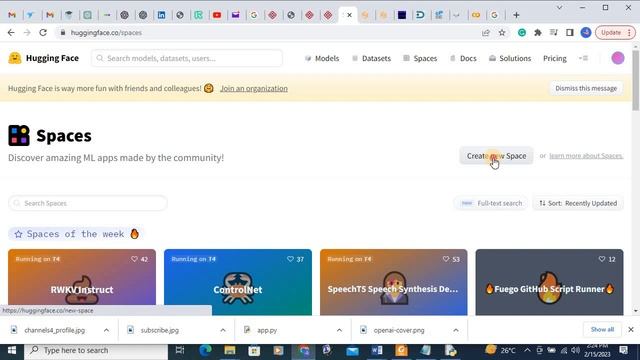Expand options for openai-cover.png download
This screenshot has width=640, height=360.
tap(456, 330)
